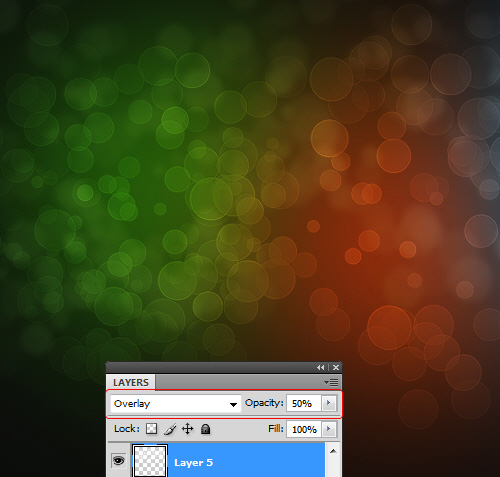
Task: Collapse the Layers panel to icons
Action: (320, 367)
